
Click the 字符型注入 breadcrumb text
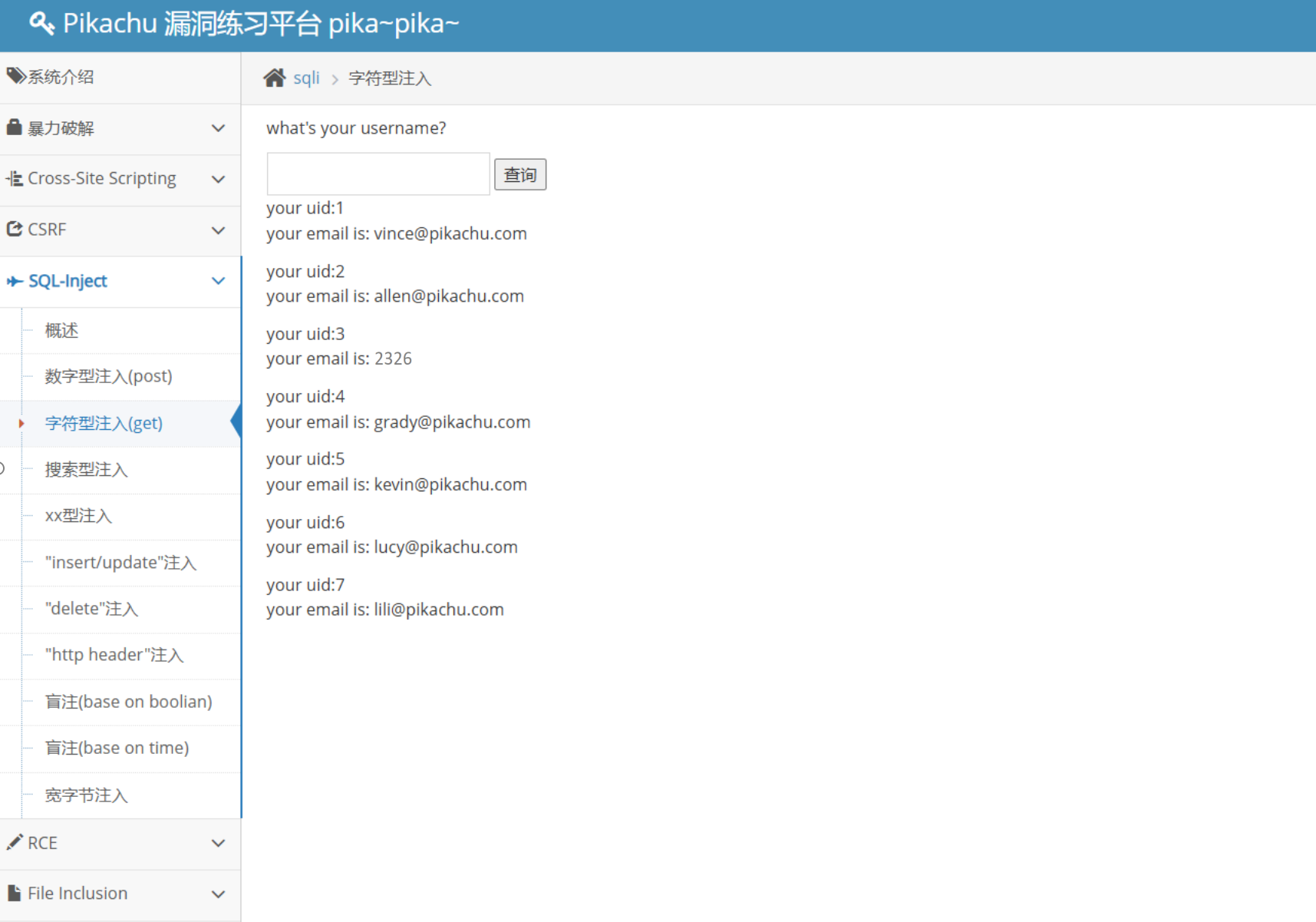(390, 78)
